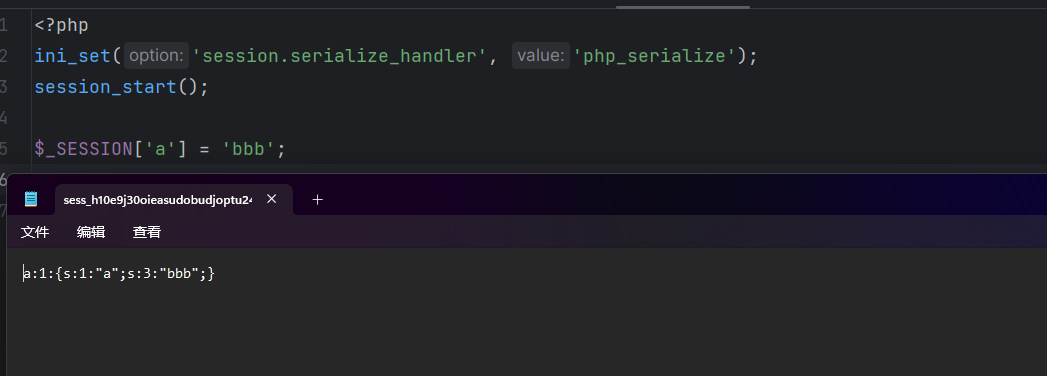1047x376 pixels.
Task: Click the 'php_serialize' string
Action: point(654,56)
